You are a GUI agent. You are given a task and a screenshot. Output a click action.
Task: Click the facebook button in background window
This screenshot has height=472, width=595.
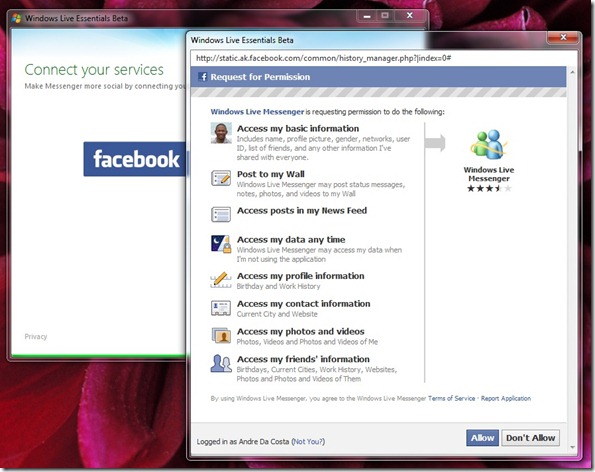click(135, 159)
